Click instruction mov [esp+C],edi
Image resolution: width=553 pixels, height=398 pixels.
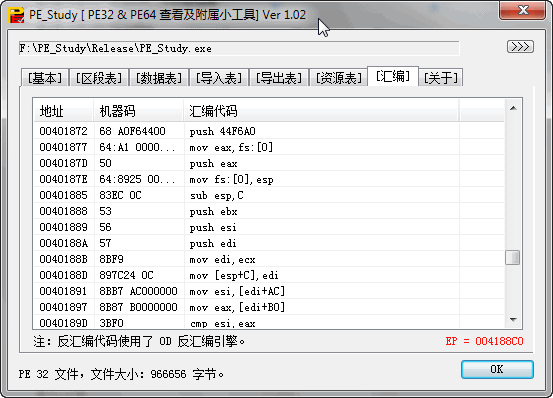[x=234, y=275]
